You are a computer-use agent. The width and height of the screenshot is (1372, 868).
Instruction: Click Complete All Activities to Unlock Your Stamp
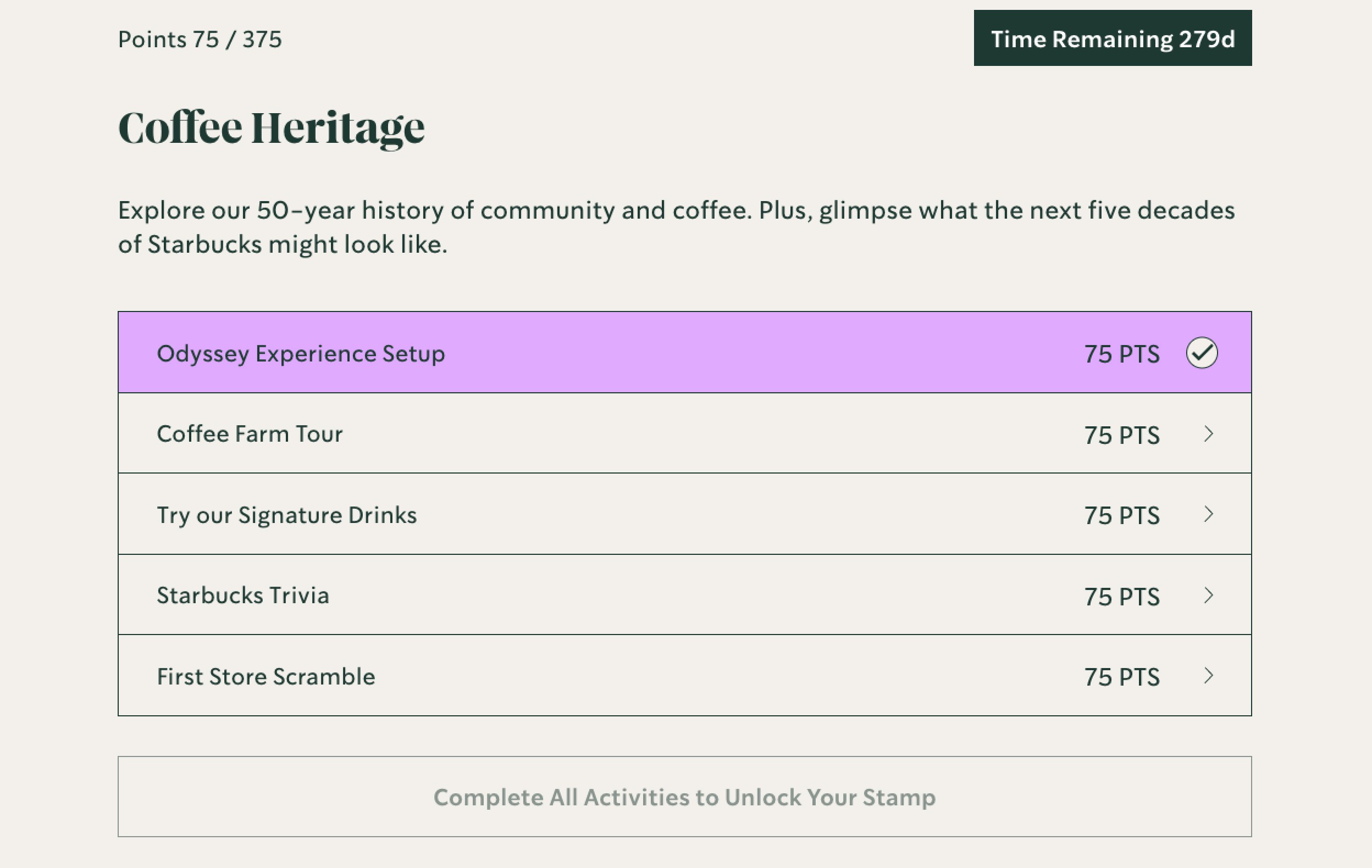coord(684,797)
